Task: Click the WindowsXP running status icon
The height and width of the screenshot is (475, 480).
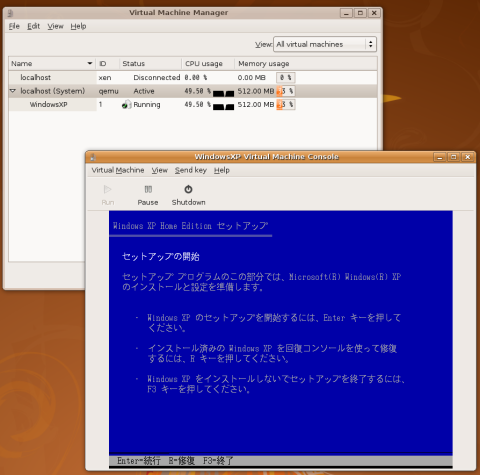Action: (x=126, y=104)
